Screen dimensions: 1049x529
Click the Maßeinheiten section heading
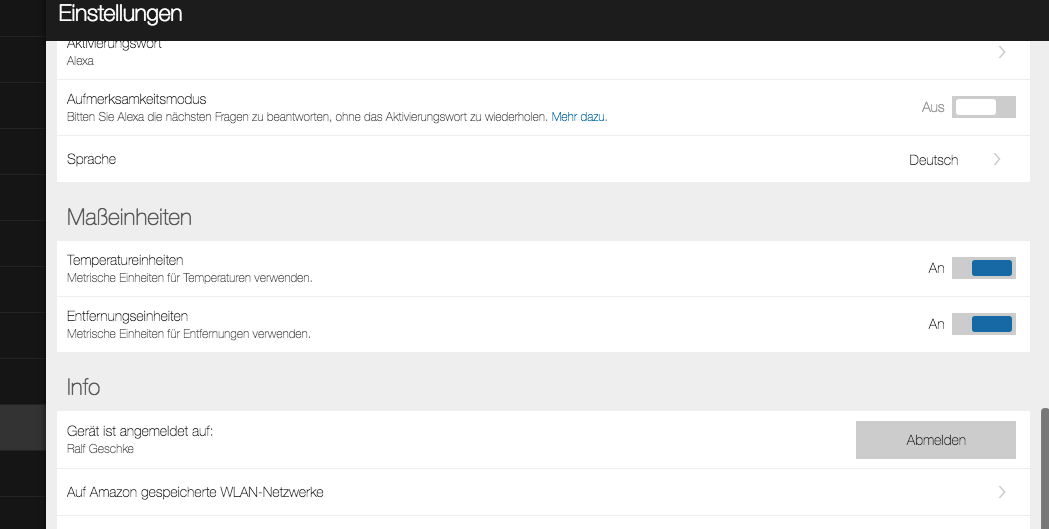[129, 217]
